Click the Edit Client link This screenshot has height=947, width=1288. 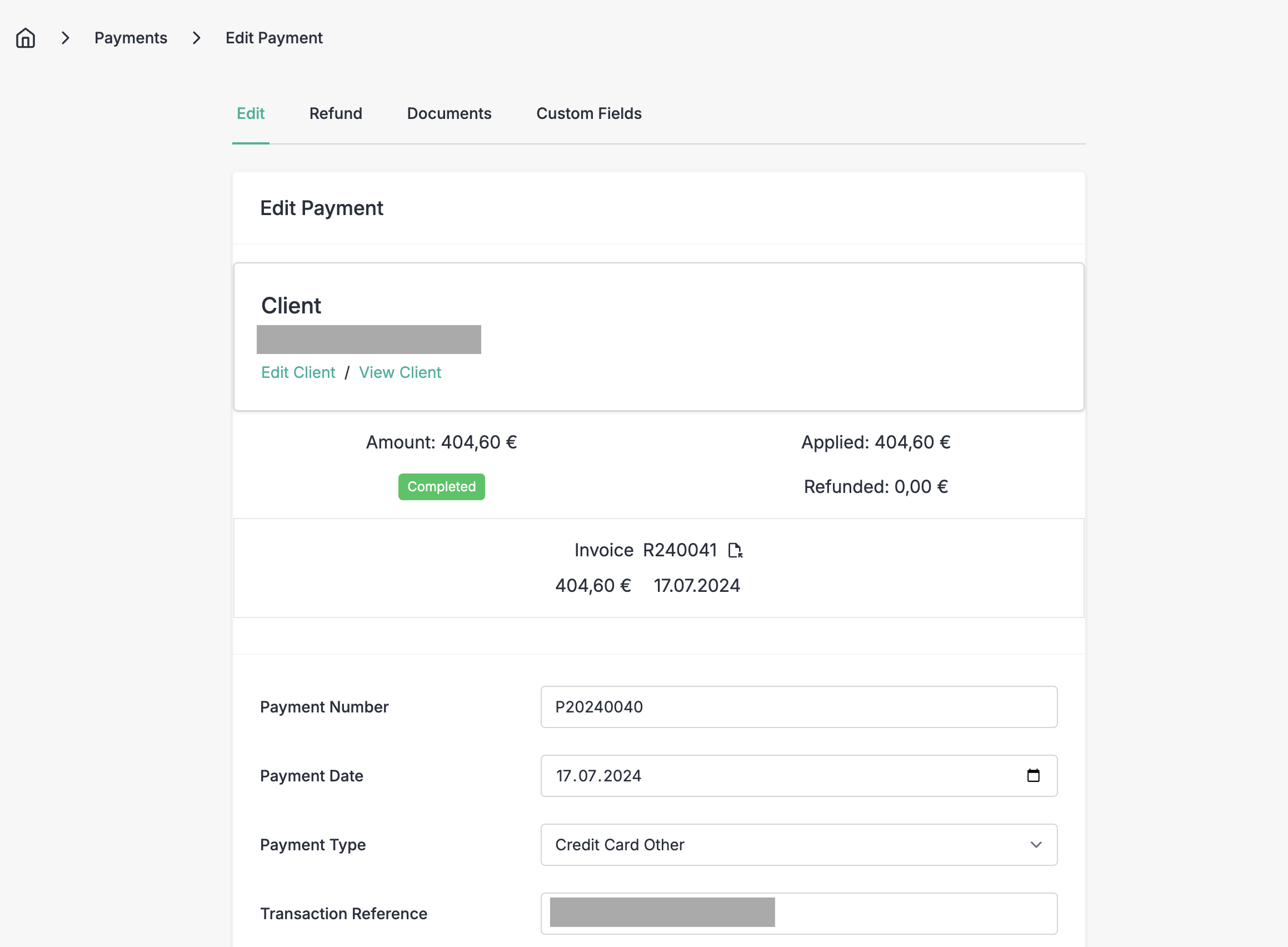tap(298, 372)
